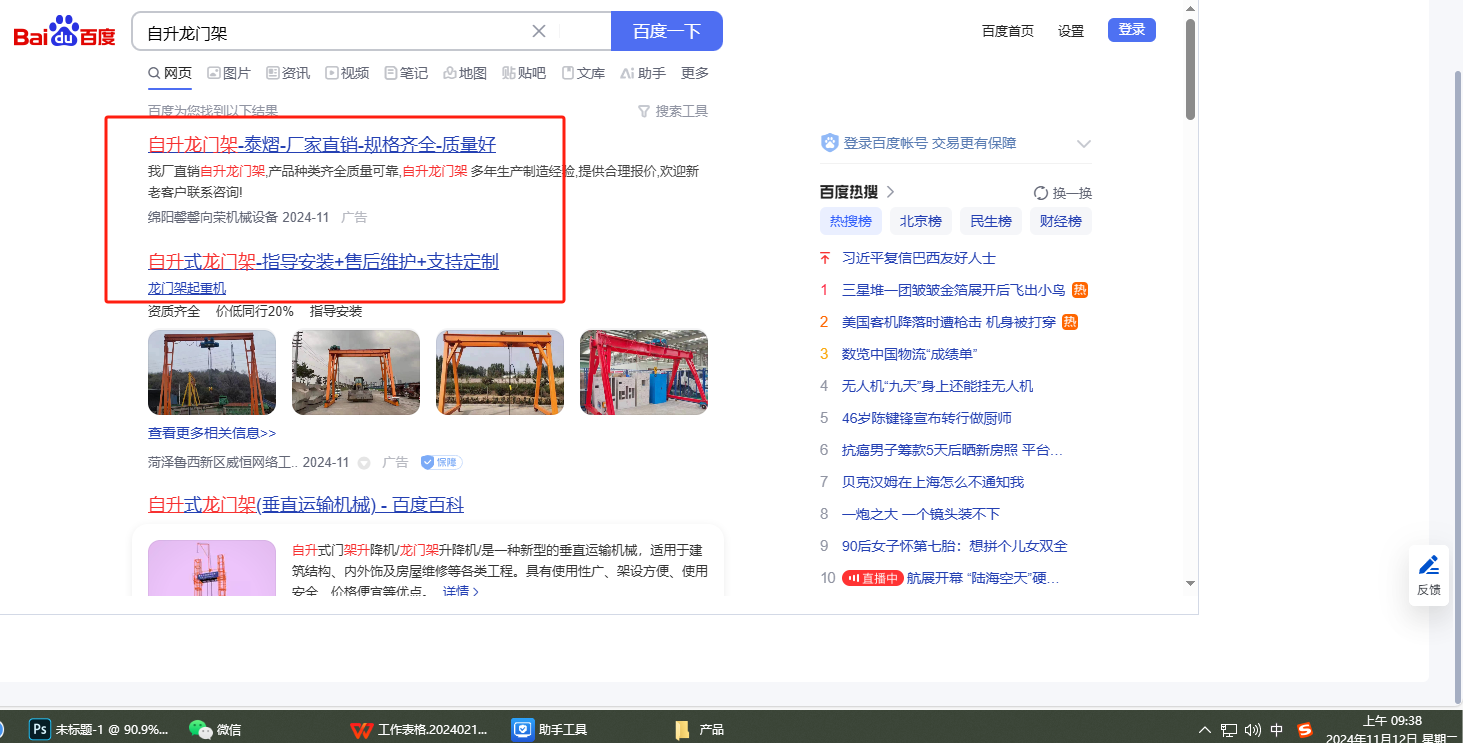The height and width of the screenshot is (743, 1463).
Task: Open the 自升式龙门架-指导安装 result link
Action: 323,262
